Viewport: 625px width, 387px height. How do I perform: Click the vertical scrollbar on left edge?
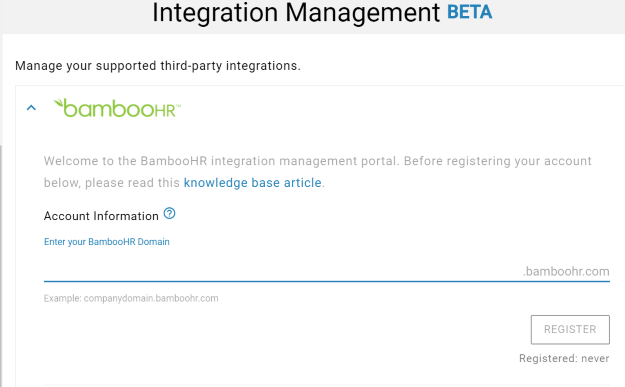(1, 265)
